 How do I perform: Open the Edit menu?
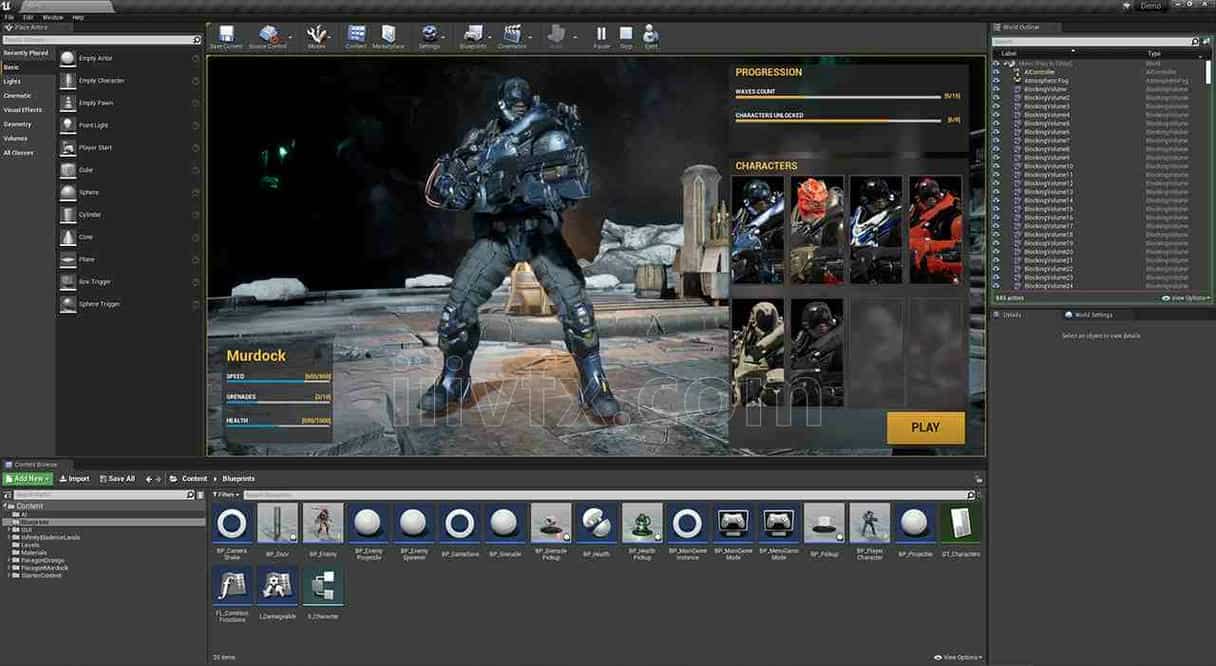28,17
